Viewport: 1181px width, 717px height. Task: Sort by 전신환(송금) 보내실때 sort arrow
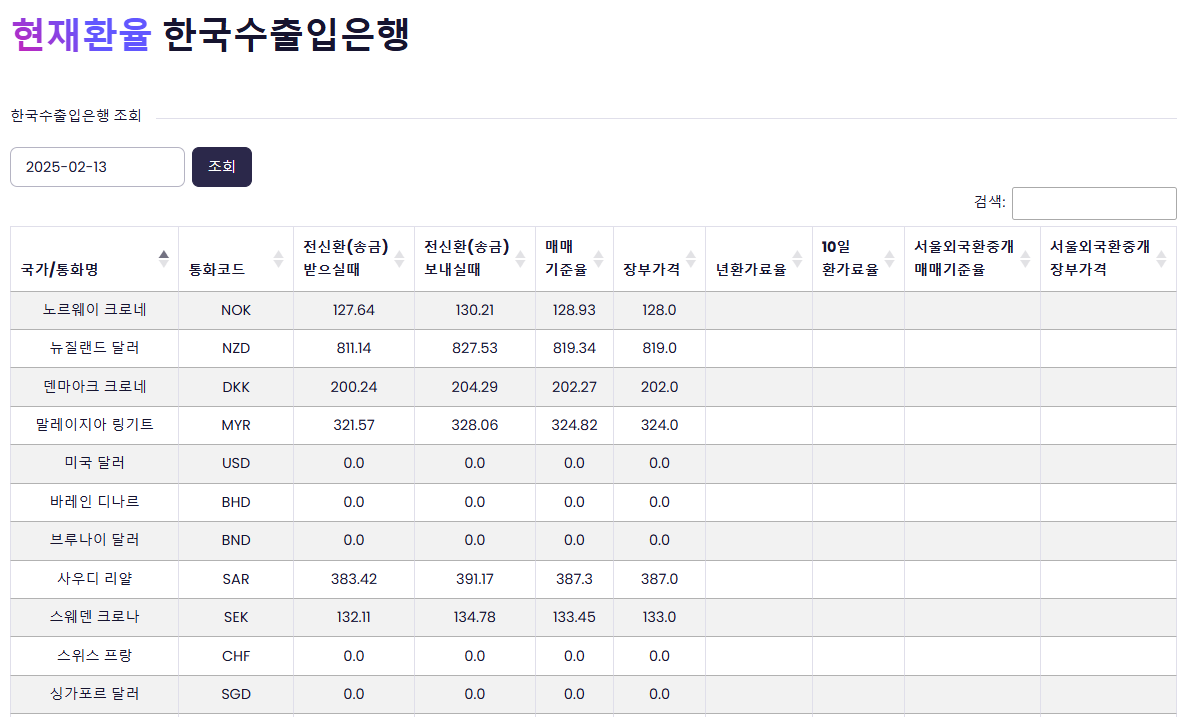(x=520, y=258)
